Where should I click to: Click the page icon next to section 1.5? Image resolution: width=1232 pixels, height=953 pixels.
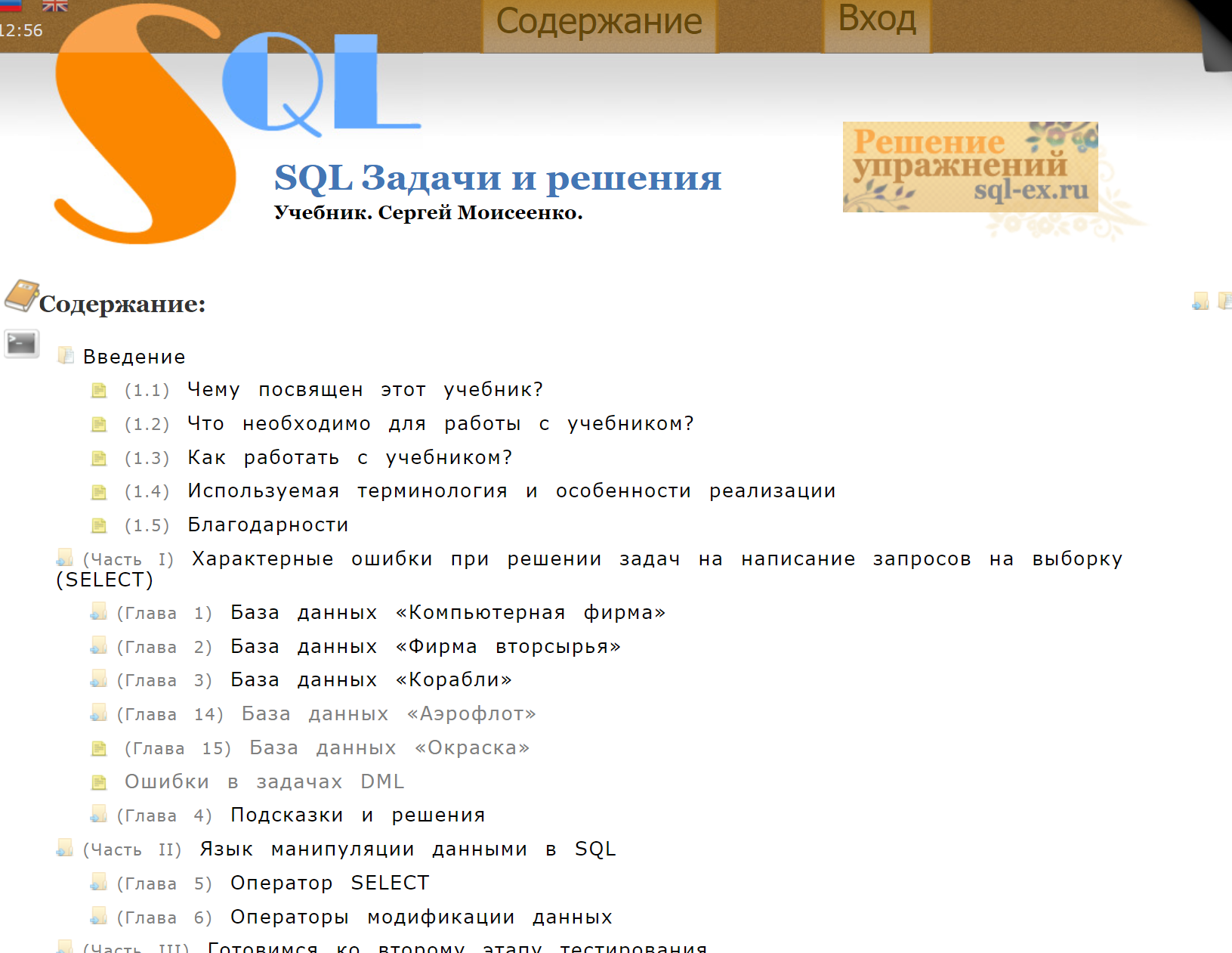[x=99, y=526]
